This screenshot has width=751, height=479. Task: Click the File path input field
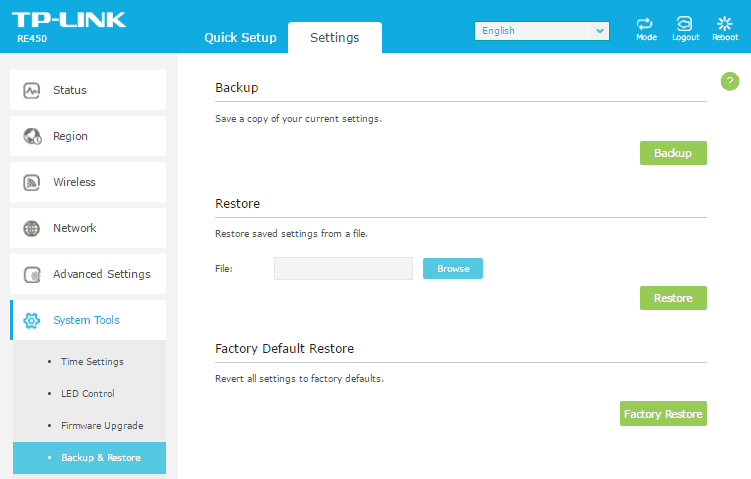(x=343, y=268)
